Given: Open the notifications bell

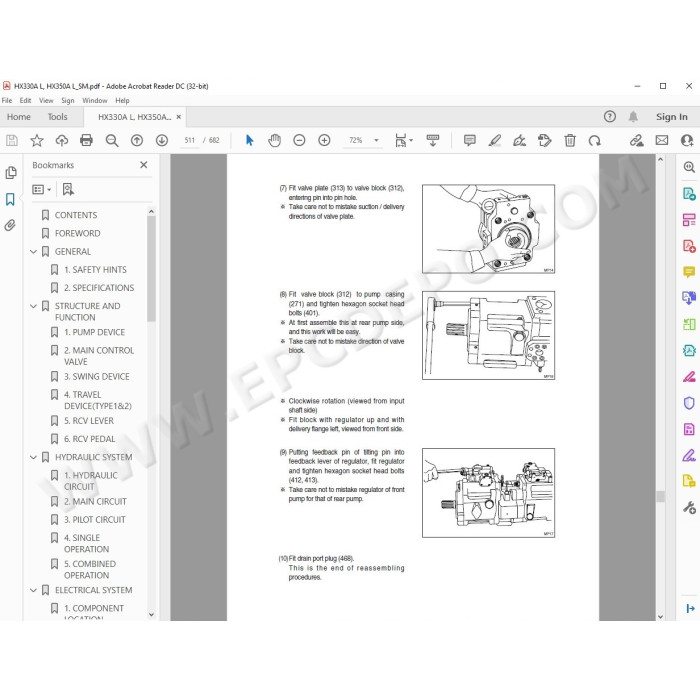Looking at the screenshot, I should coord(633,117).
